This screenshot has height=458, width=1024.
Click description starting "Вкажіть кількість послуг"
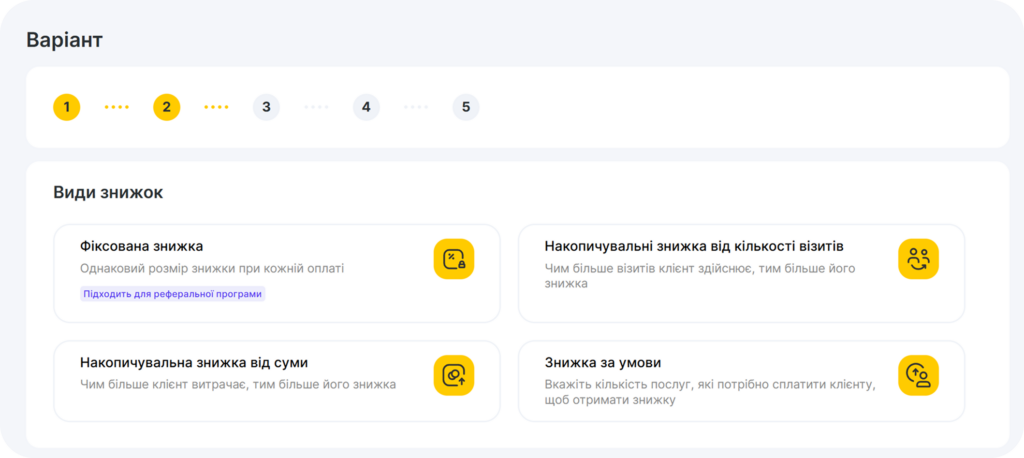point(709,392)
